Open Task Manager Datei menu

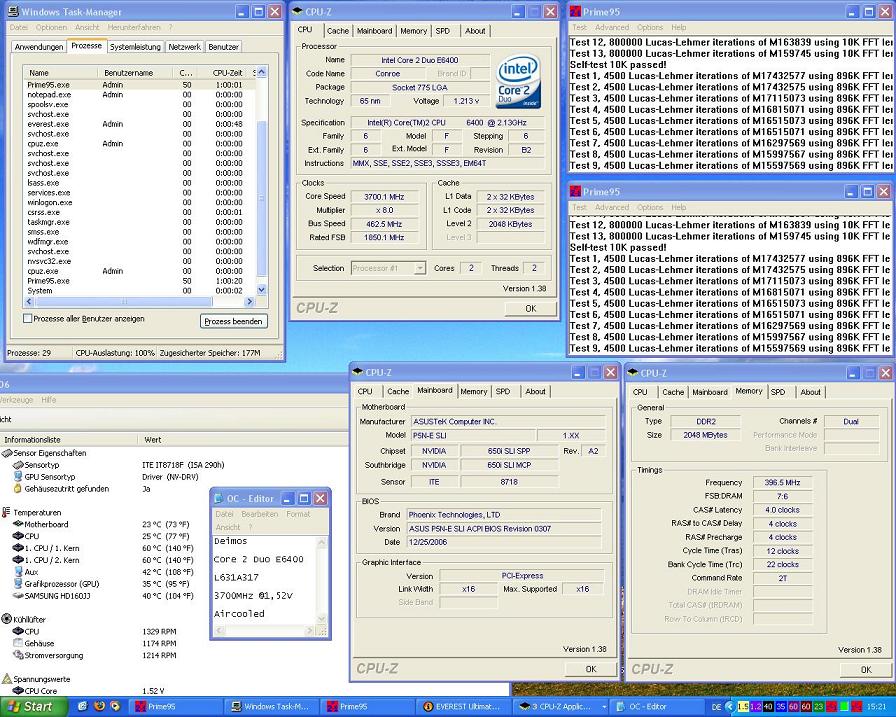click(18, 27)
